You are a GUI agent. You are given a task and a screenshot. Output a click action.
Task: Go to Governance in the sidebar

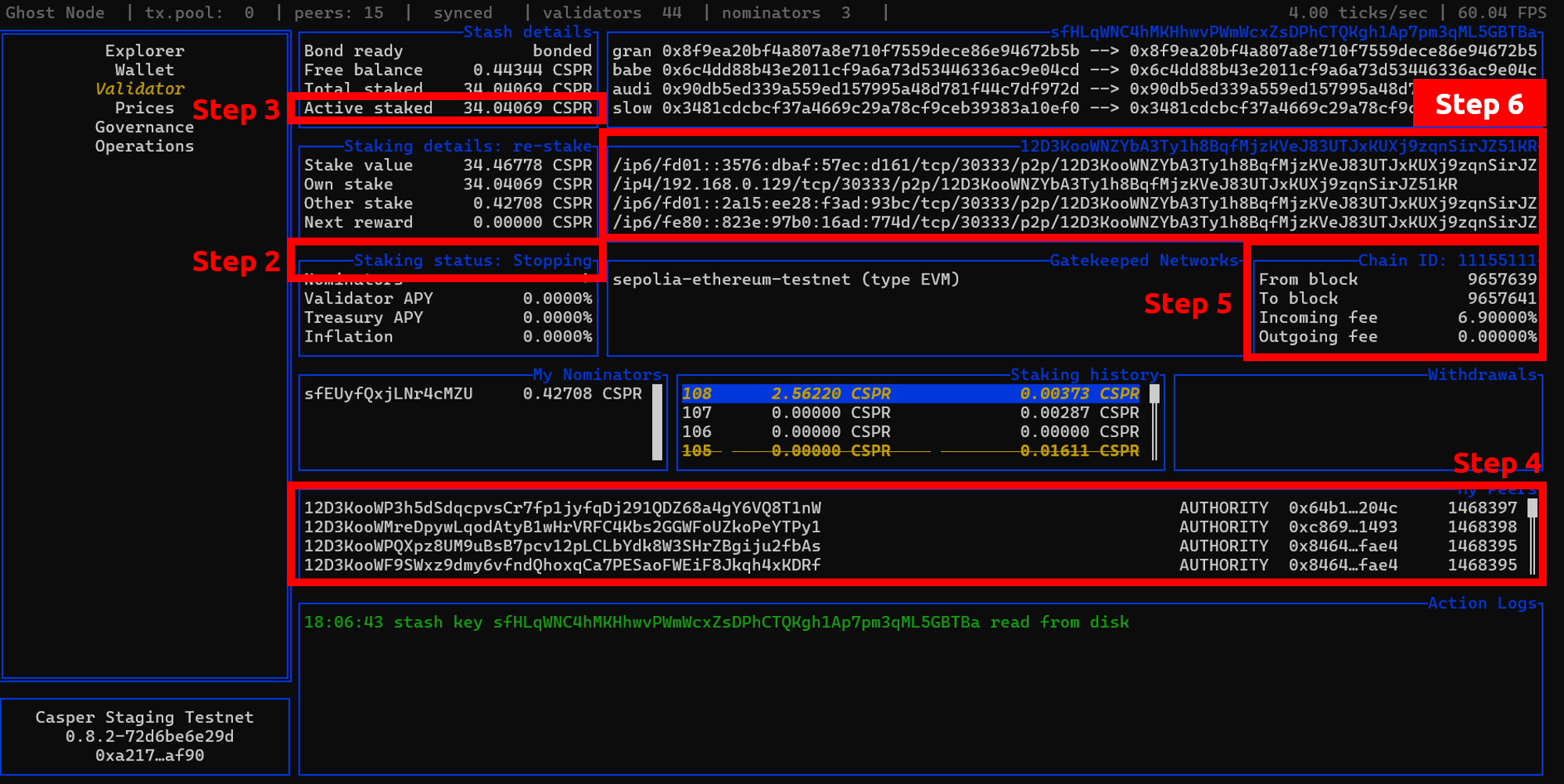tap(145, 127)
